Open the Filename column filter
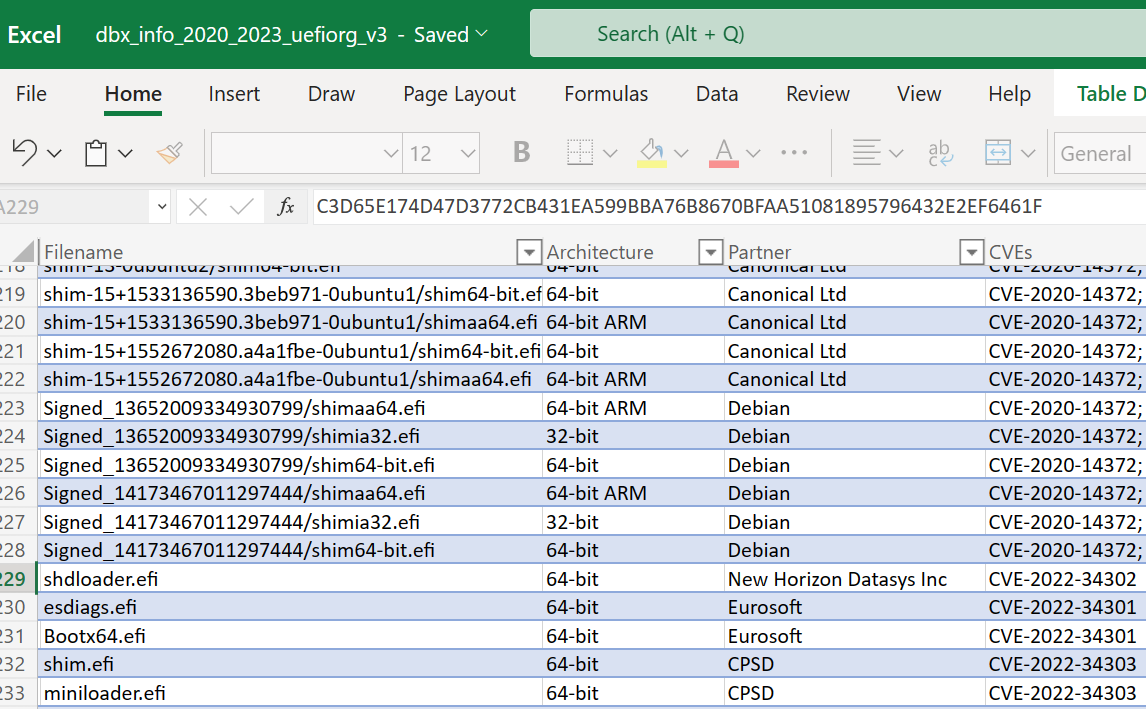This screenshot has width=1146, height=709. (528, 251)
